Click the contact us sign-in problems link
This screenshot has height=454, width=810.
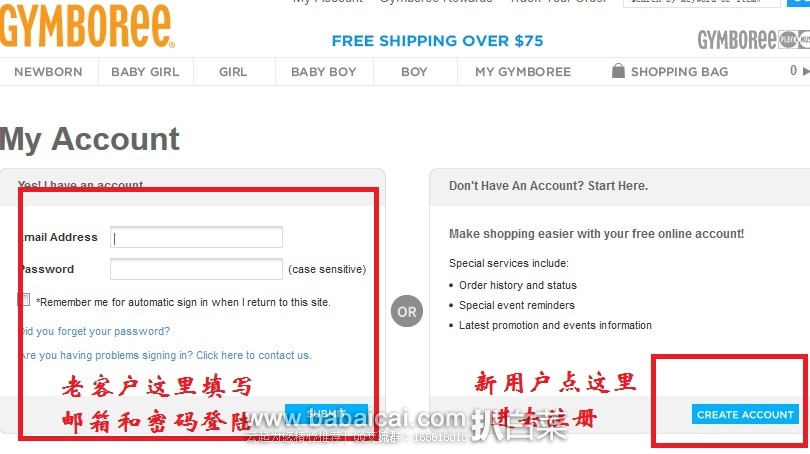166,355
